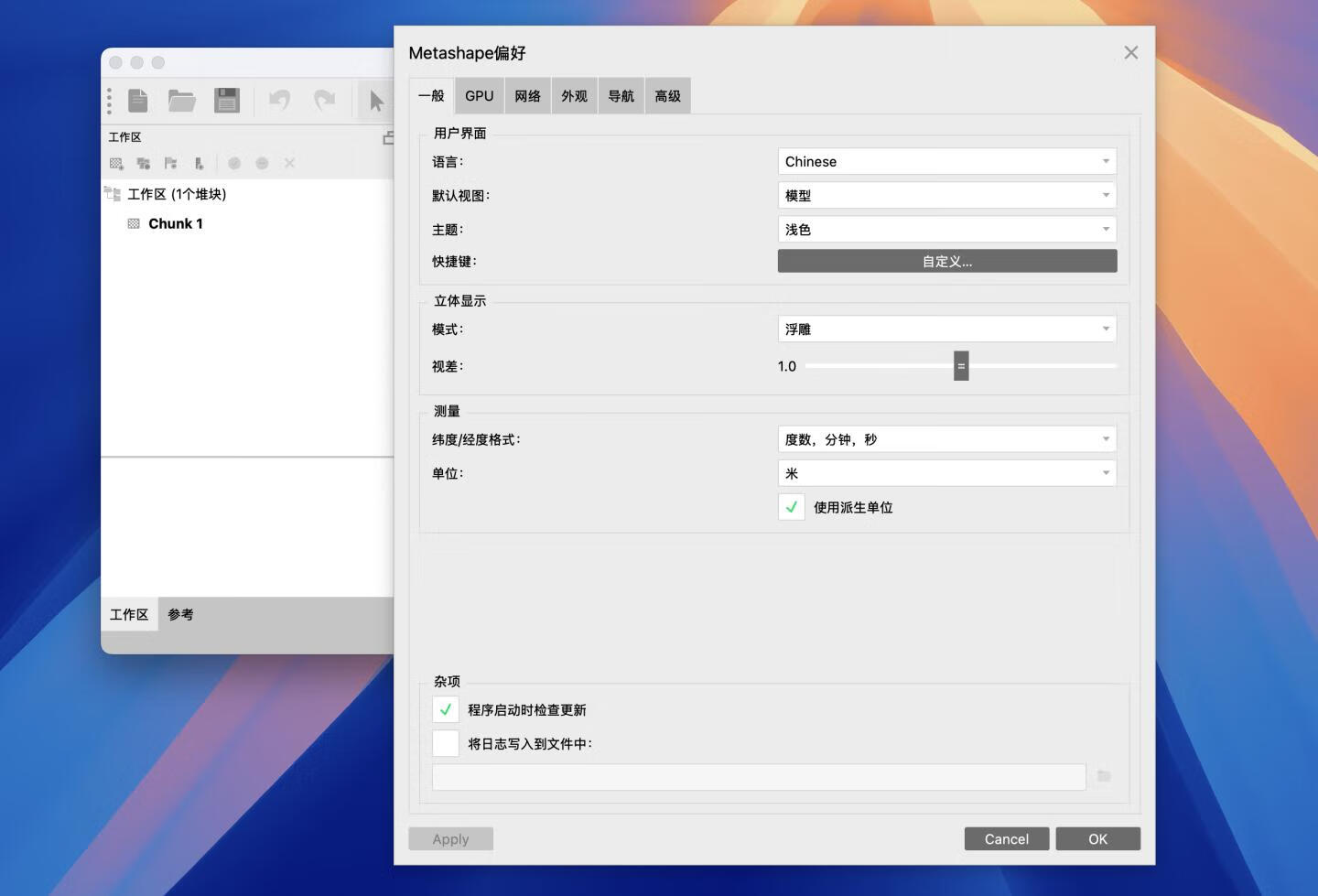Click the 自定义 shortcuts button

[947, 261]
